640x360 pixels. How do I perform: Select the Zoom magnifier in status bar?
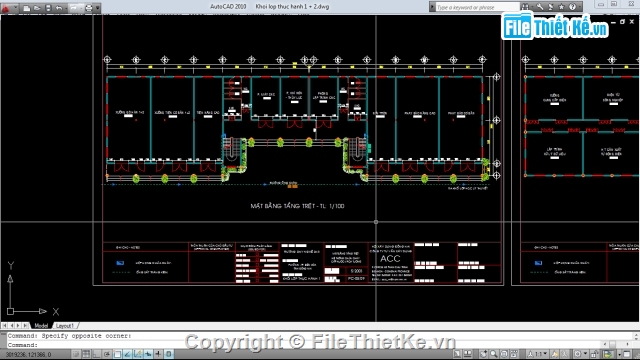coord(494,354)
